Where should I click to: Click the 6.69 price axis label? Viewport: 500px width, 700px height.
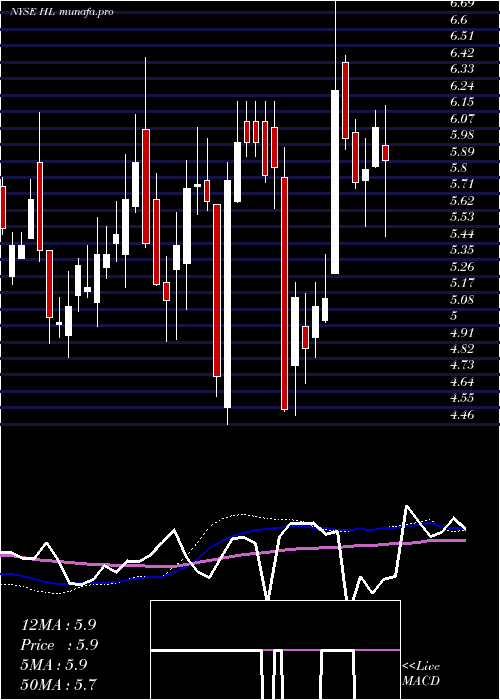click(462, 4)
